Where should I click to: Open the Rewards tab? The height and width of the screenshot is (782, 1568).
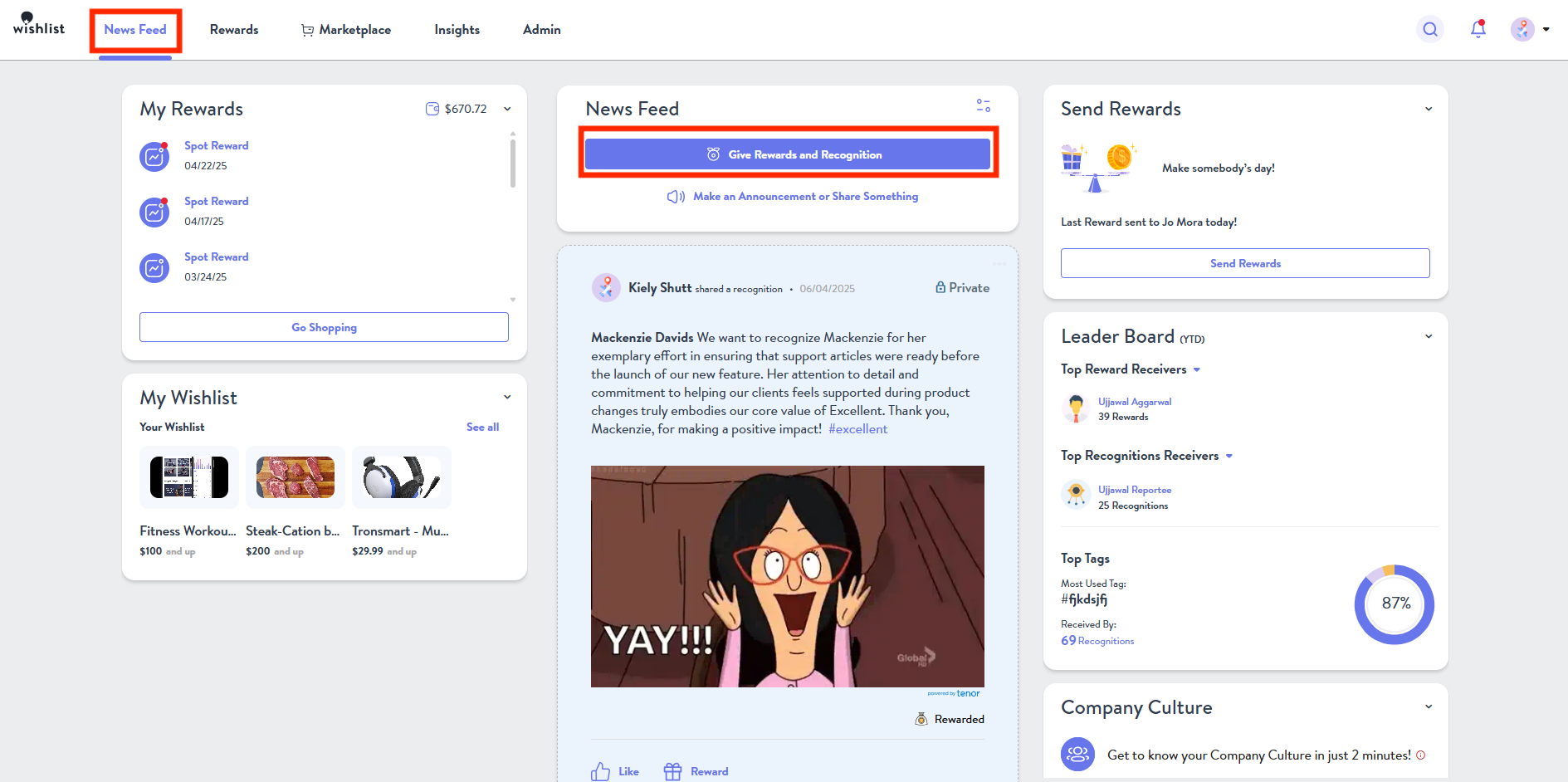pos(234,30)
